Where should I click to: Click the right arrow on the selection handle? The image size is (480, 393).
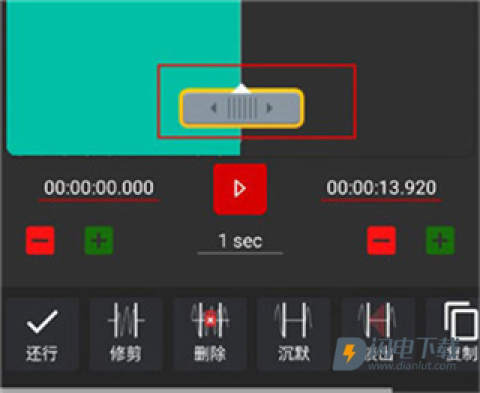coord(269,108)
